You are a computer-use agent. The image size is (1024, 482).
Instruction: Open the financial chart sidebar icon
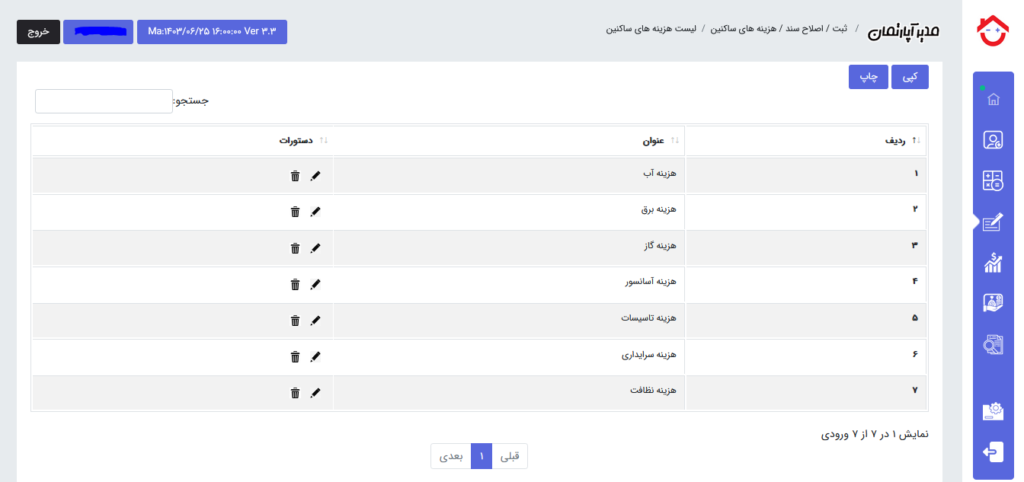click(993, 263)
